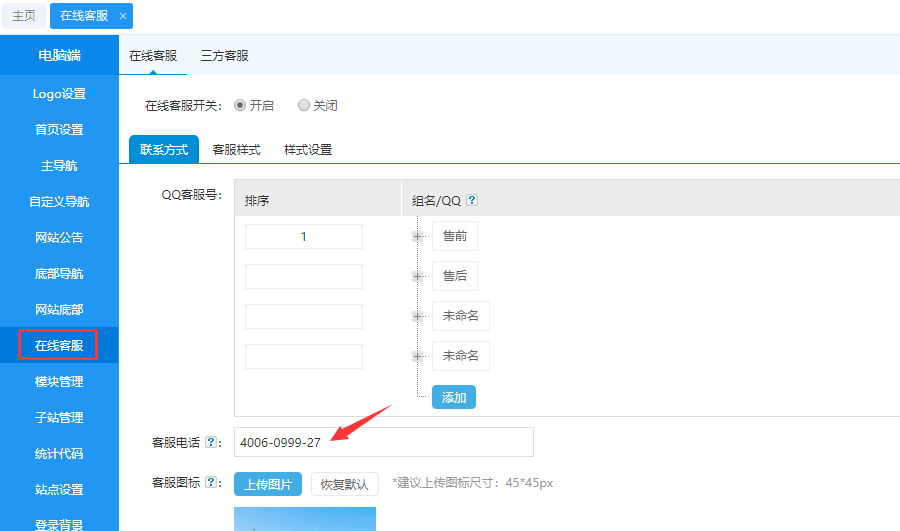The height and width of the screenshot is (531, 900).
Task: Expand the third 未命名 group node
Action: (416, 316)
